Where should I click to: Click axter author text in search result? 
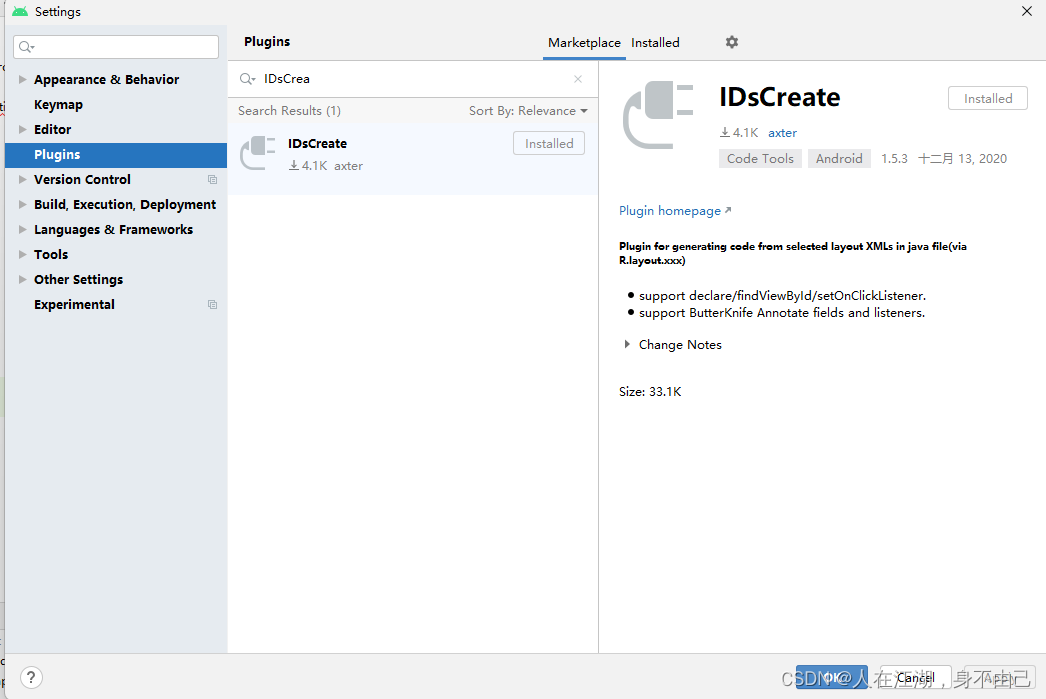(348, 166)
